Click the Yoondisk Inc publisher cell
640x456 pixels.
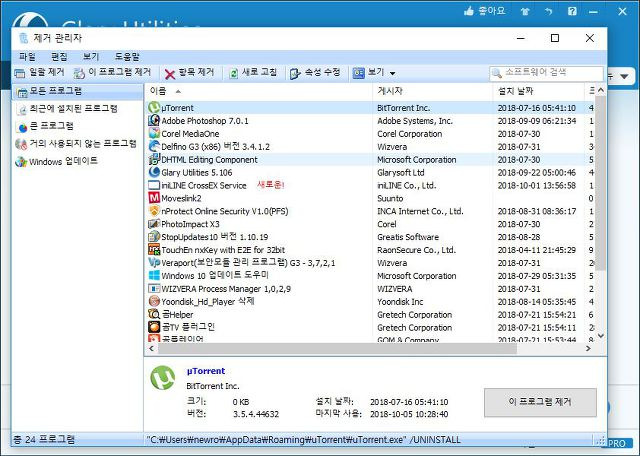point(400,302)
